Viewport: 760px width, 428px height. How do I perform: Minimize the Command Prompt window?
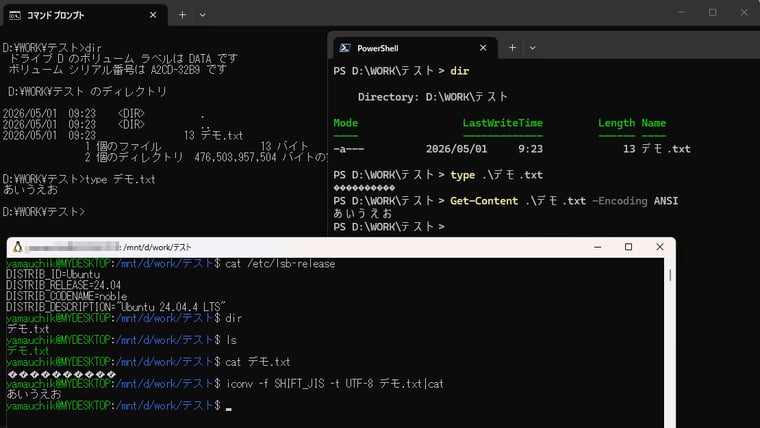[681, 13]
